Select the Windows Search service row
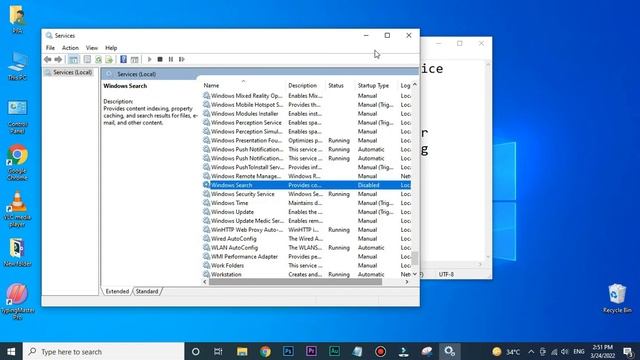Image resolution: width=640 pixels, height=360 pixels. (307, 185)
